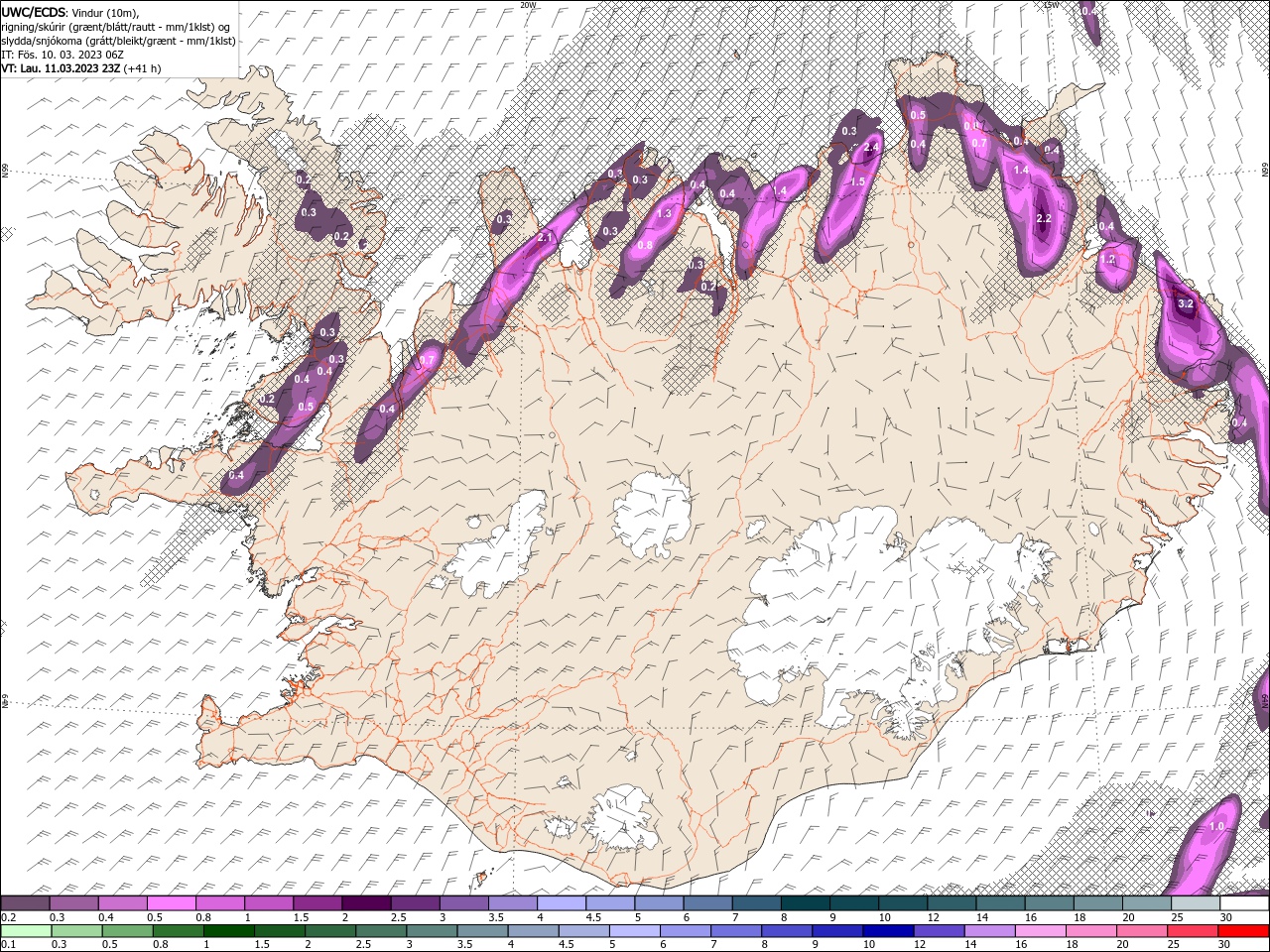Image resolution: width=1270 pixels, height=952 pixels.
Task: Select light pink lower legend swatch between 16 and 18
Action: (1039, 931)
